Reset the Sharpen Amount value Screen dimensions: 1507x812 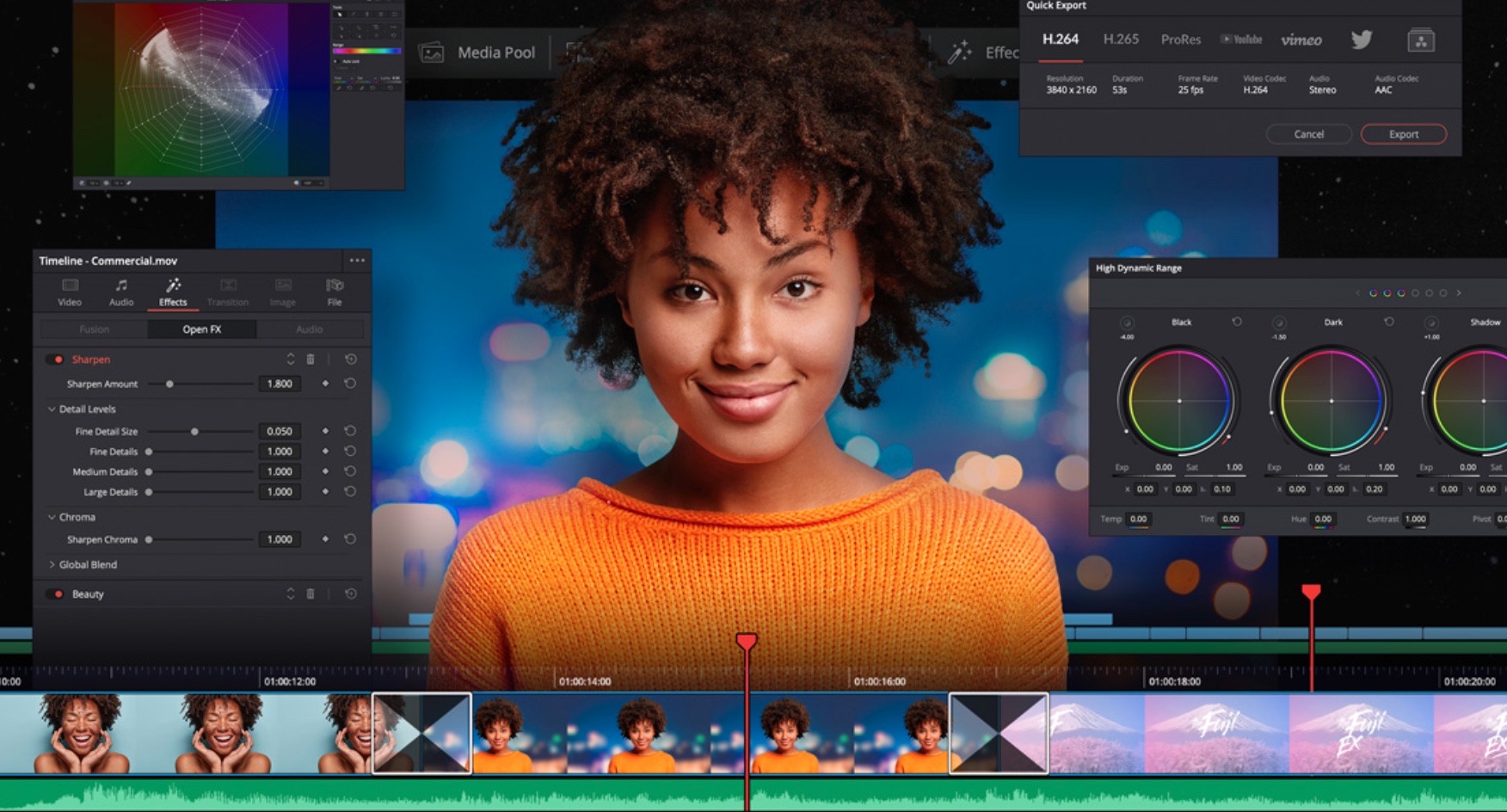point(350,384)
